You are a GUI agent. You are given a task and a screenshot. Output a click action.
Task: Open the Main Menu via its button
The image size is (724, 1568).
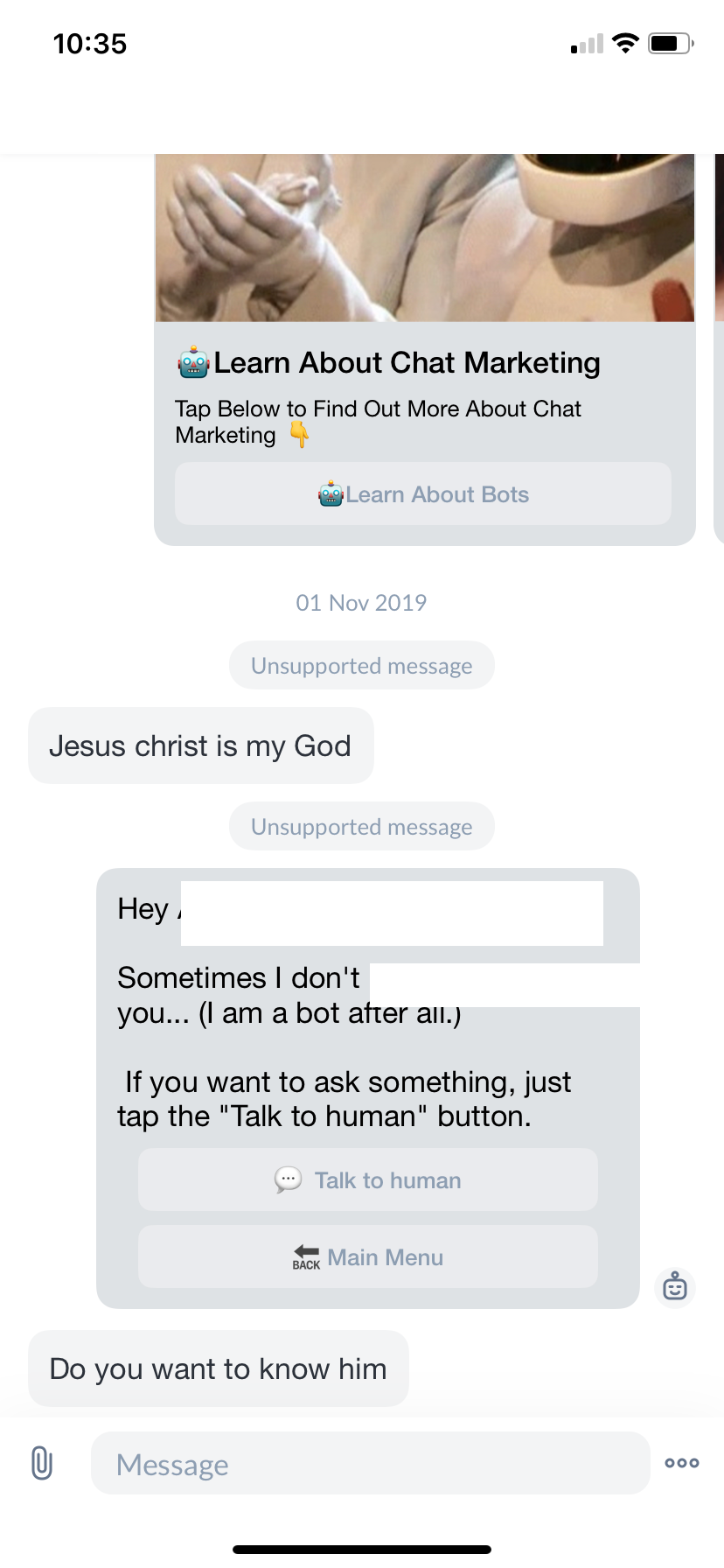point(367,1256)
